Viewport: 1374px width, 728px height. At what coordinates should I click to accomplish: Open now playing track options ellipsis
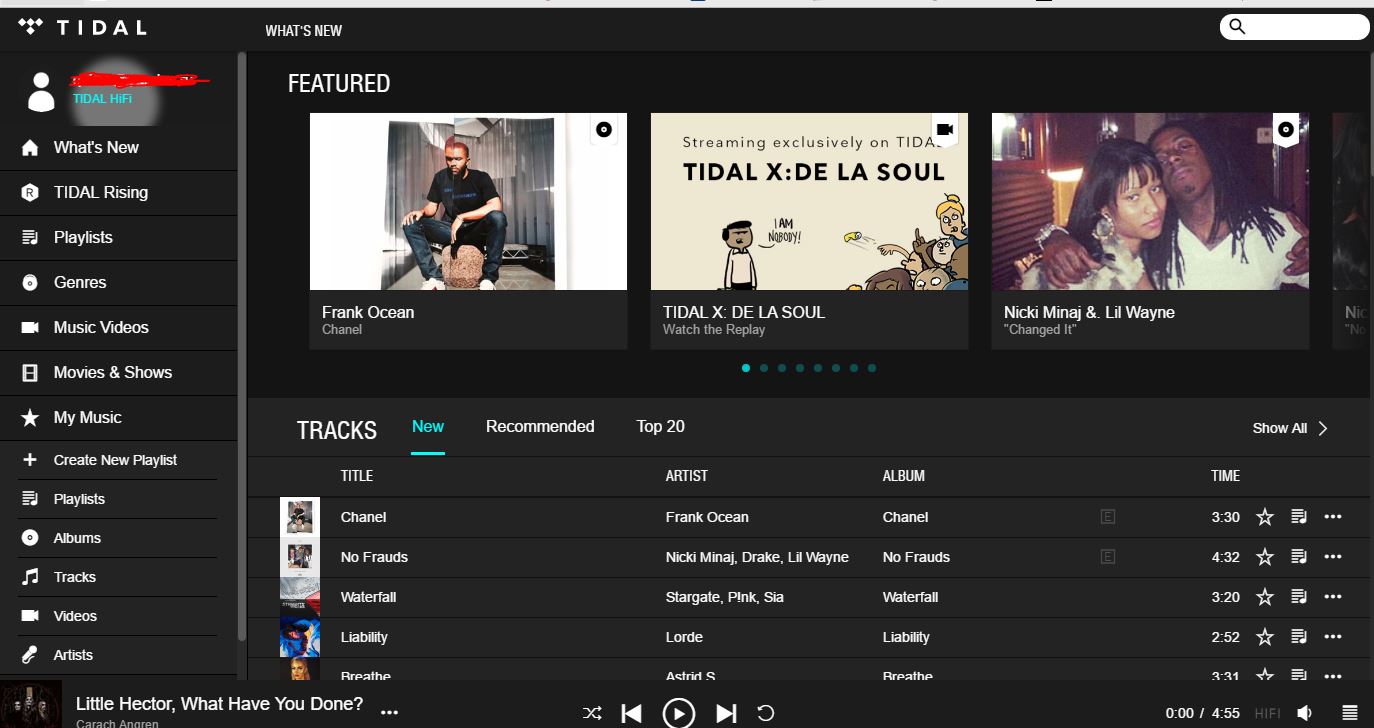point(390,713)
